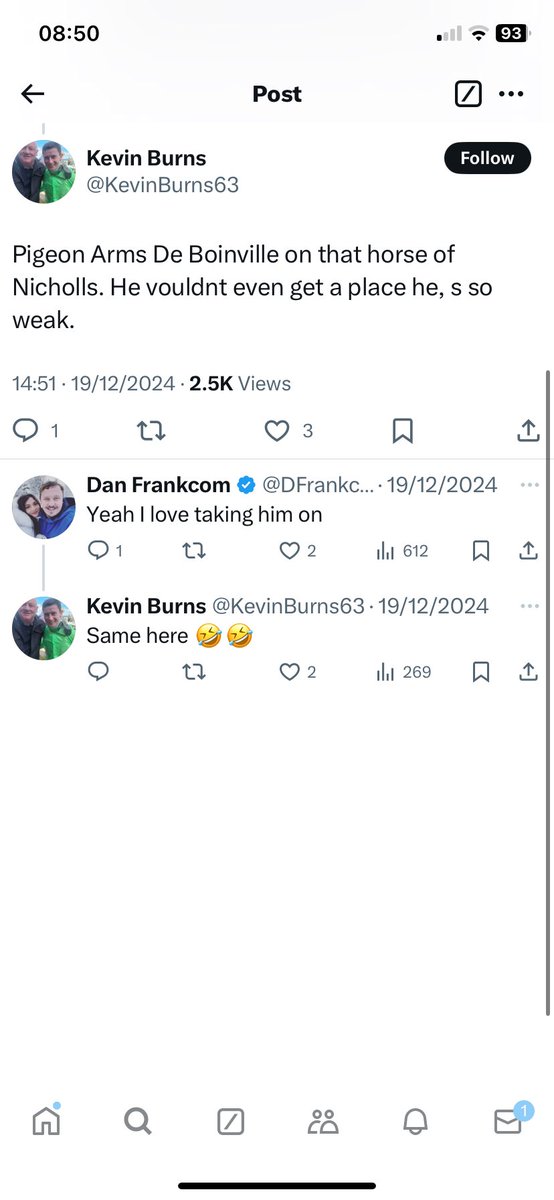Open the @KevinBurns63 handle link
554x1200 pixels.
point(163,185)
